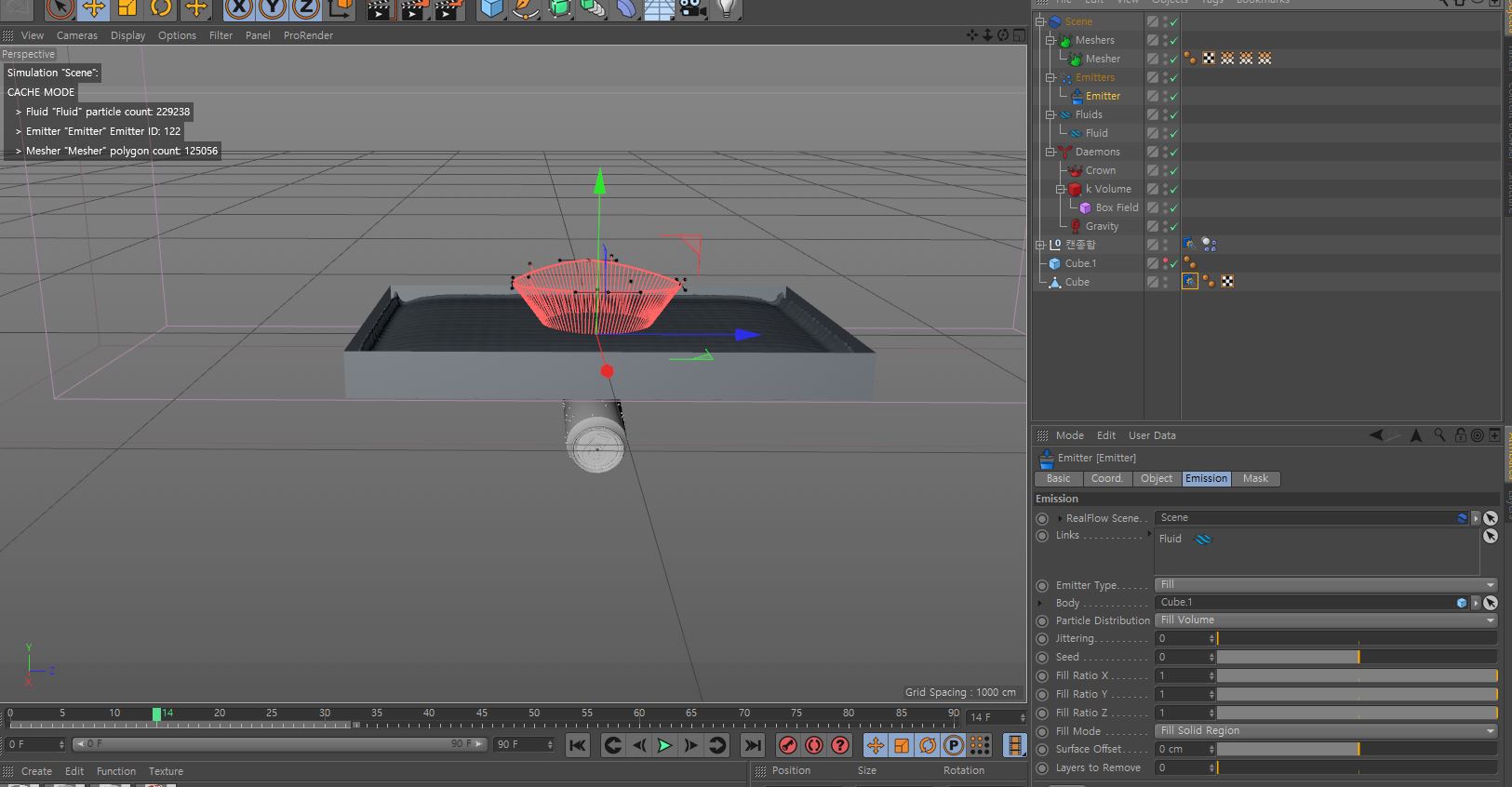Open the Function menu in material manager
The width and height of the screenshot is (1512, 787).
pyautogui.click(x=116, y=771)
